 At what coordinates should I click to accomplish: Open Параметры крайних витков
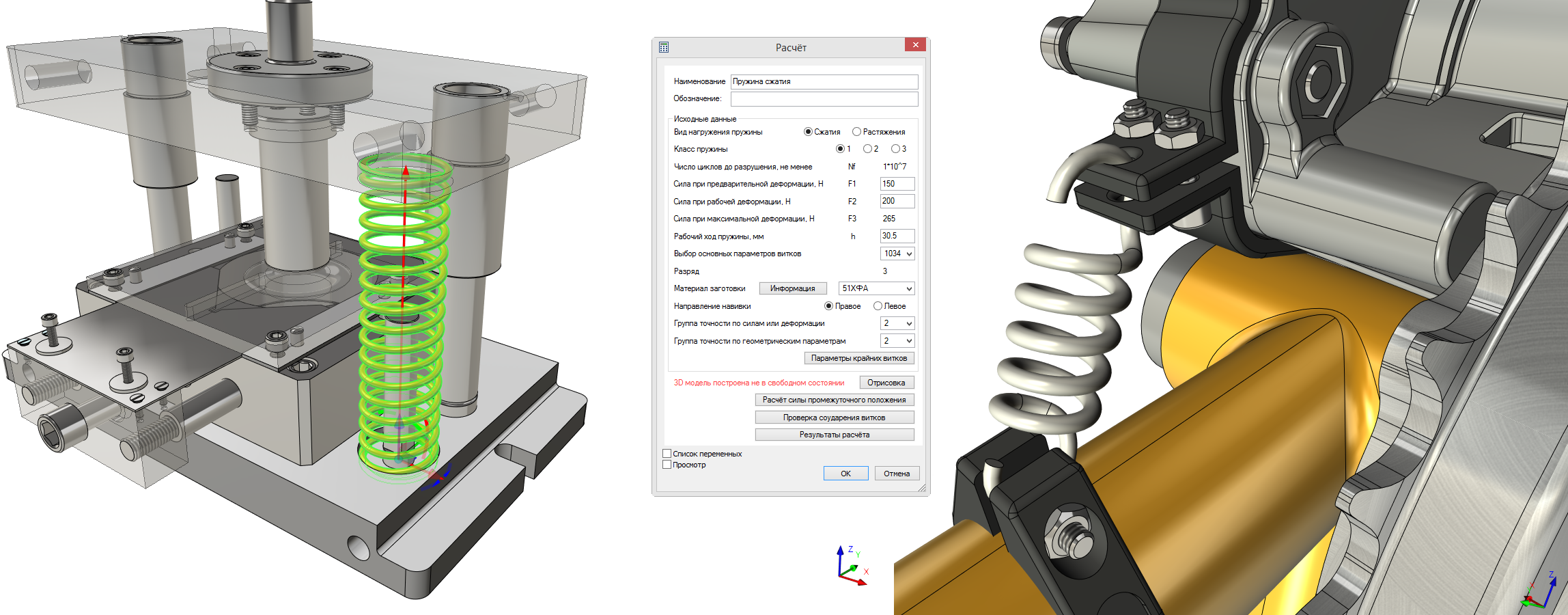[x=858, y=358]
